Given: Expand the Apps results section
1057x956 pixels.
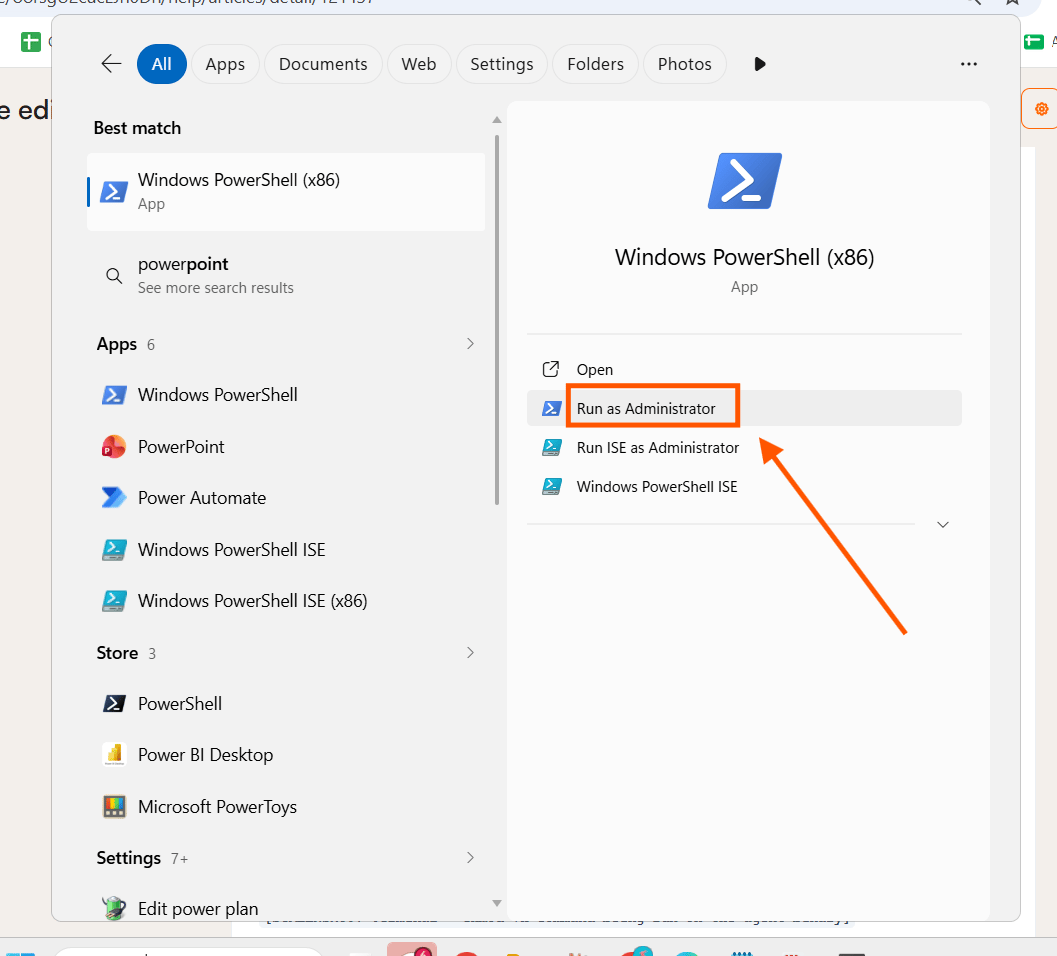Looking at the screenshot, I should coord(470,344).
